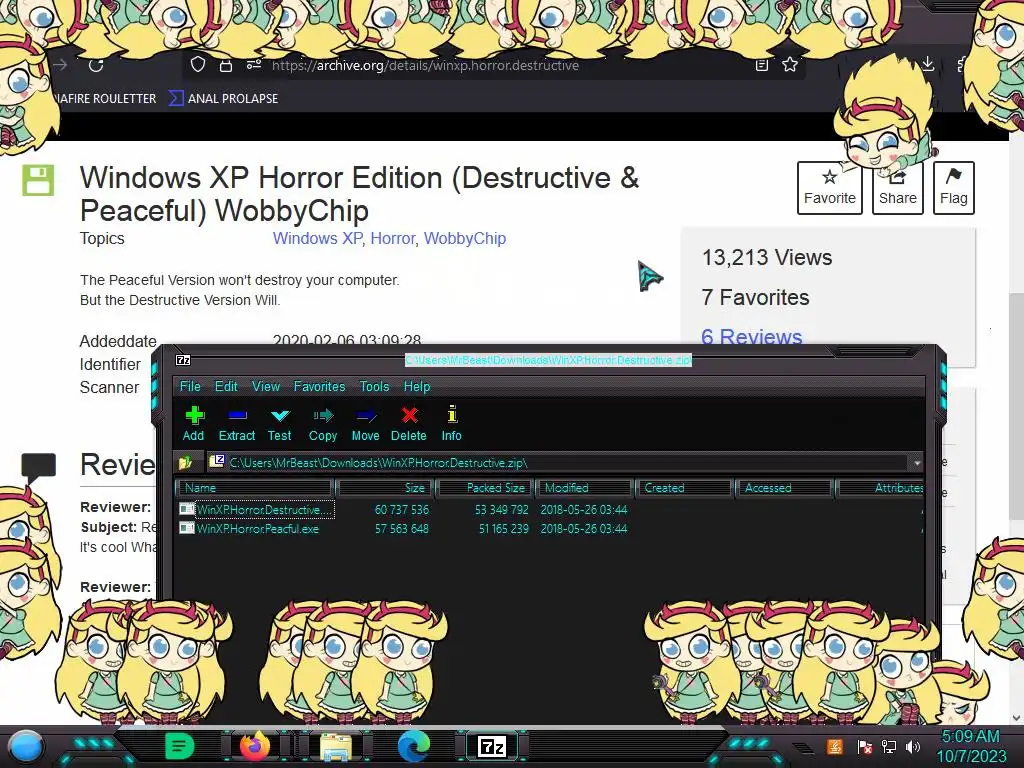Sort by Packed Size column header
This screenshot has width=1024, height=768.
tap(485, 488)
